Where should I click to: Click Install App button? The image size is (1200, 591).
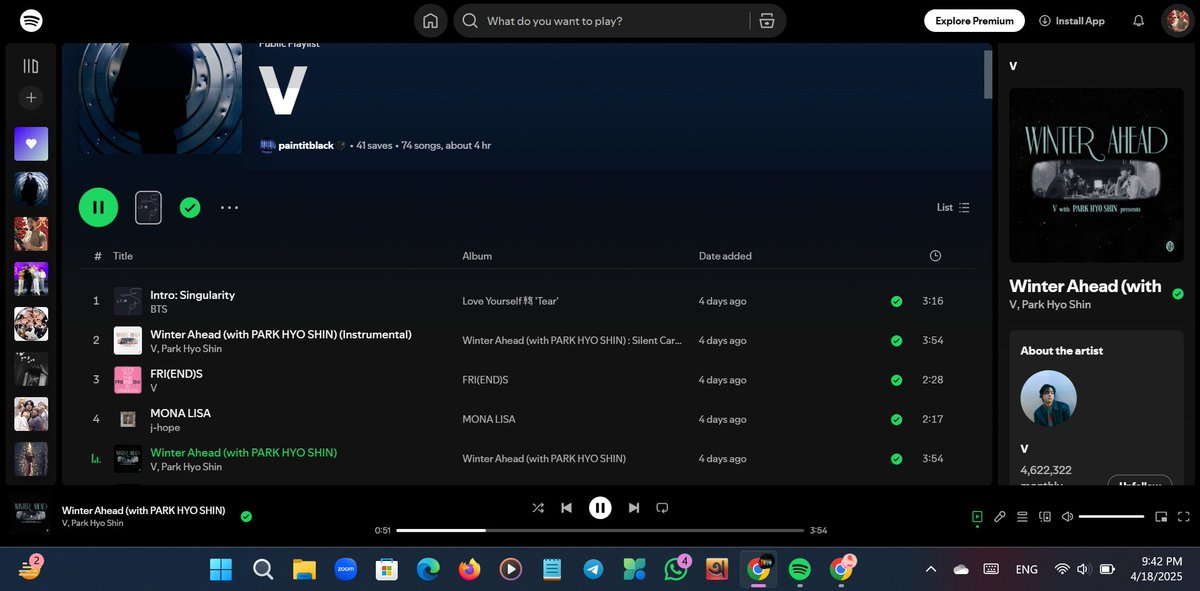tap(1072, 21)
